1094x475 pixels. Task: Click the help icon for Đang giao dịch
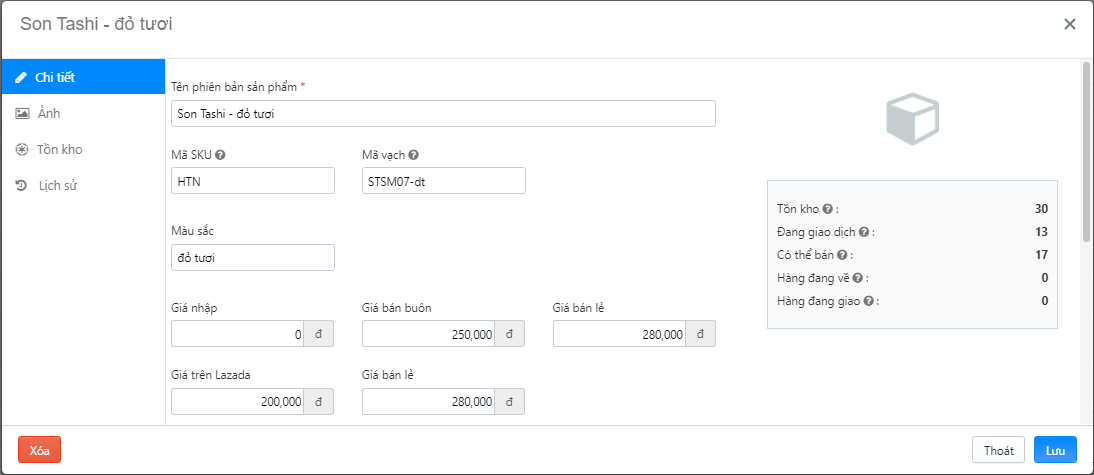point(864,232)
